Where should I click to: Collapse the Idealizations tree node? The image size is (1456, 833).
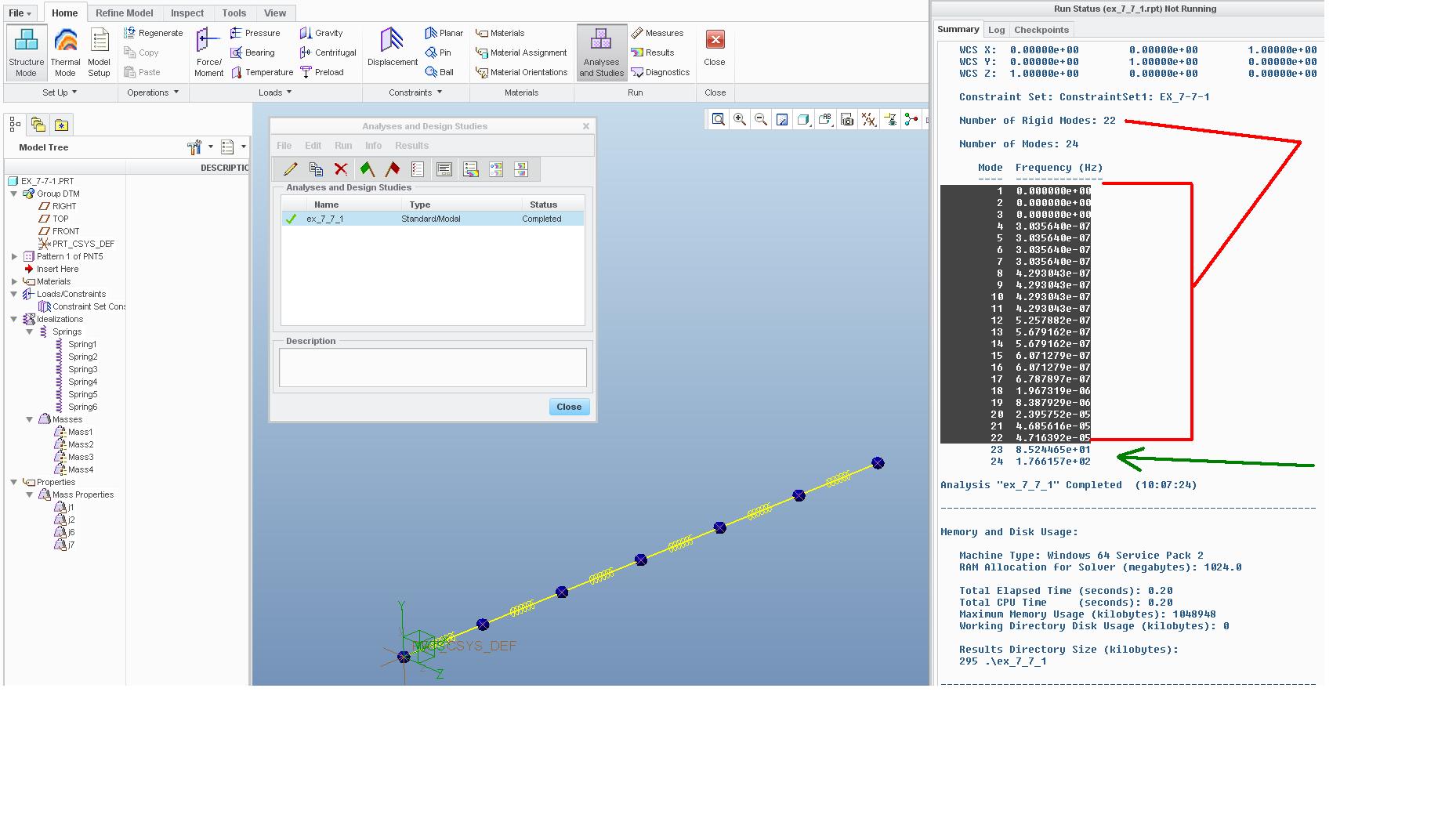(14, 319)
